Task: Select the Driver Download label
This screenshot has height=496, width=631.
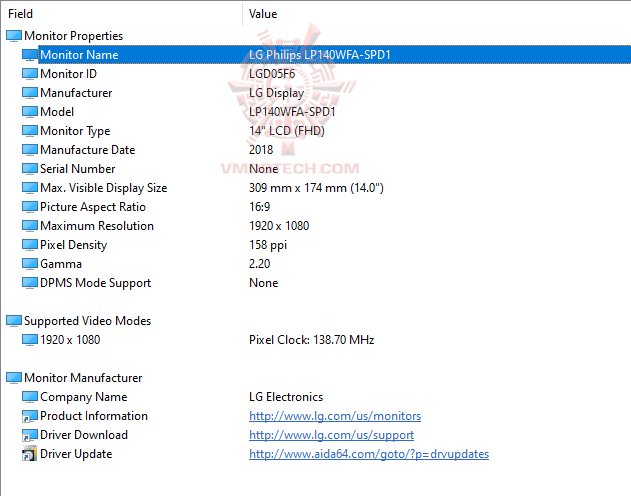Action: [x=84, y=435]
